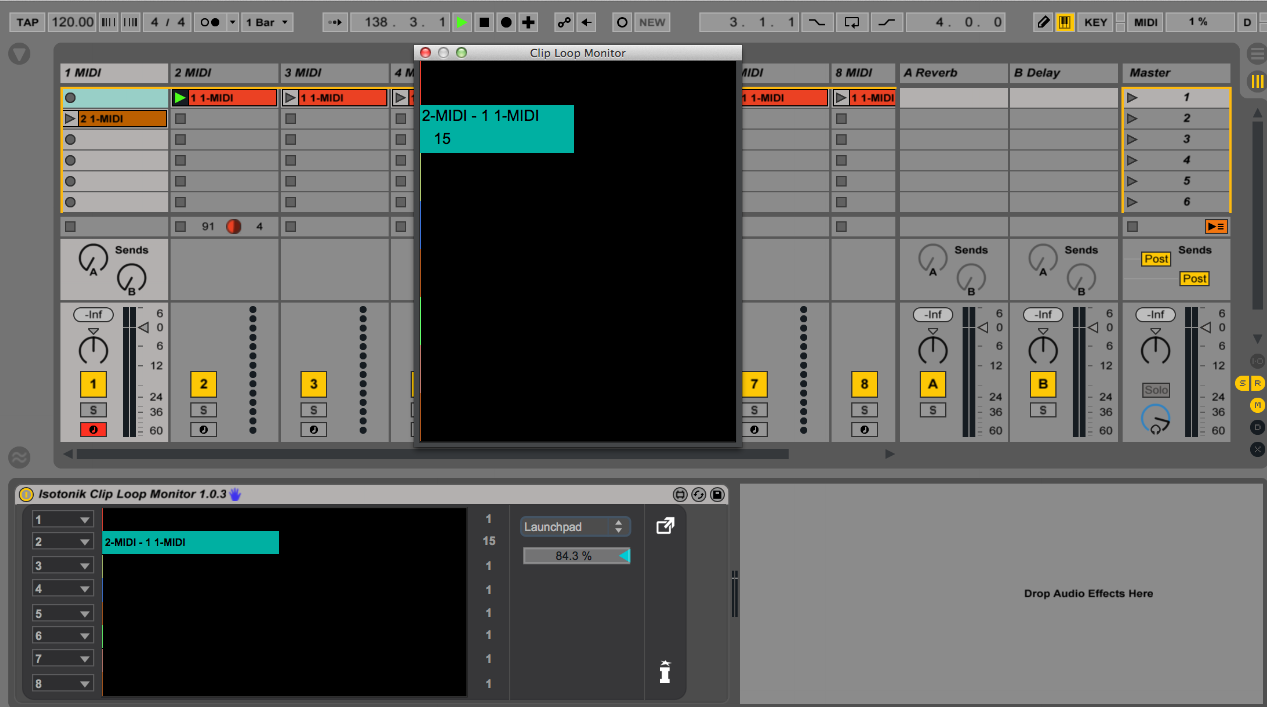Click the device save preset icon
Viewport: 1267px width, 707px height.
(716, 494)
